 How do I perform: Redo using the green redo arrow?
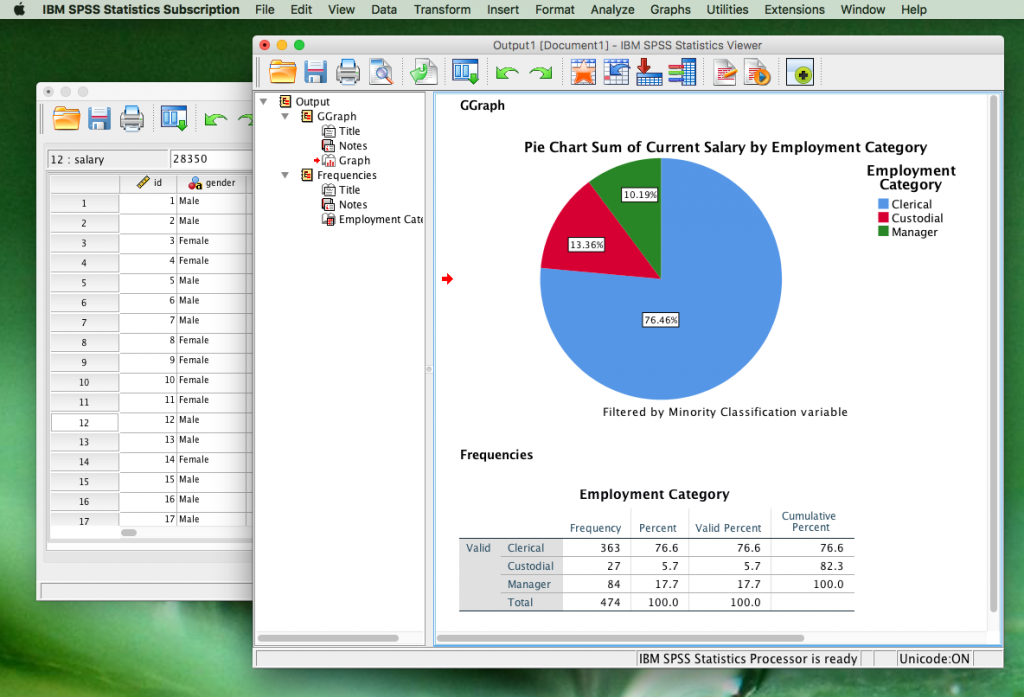click(539, 71)
